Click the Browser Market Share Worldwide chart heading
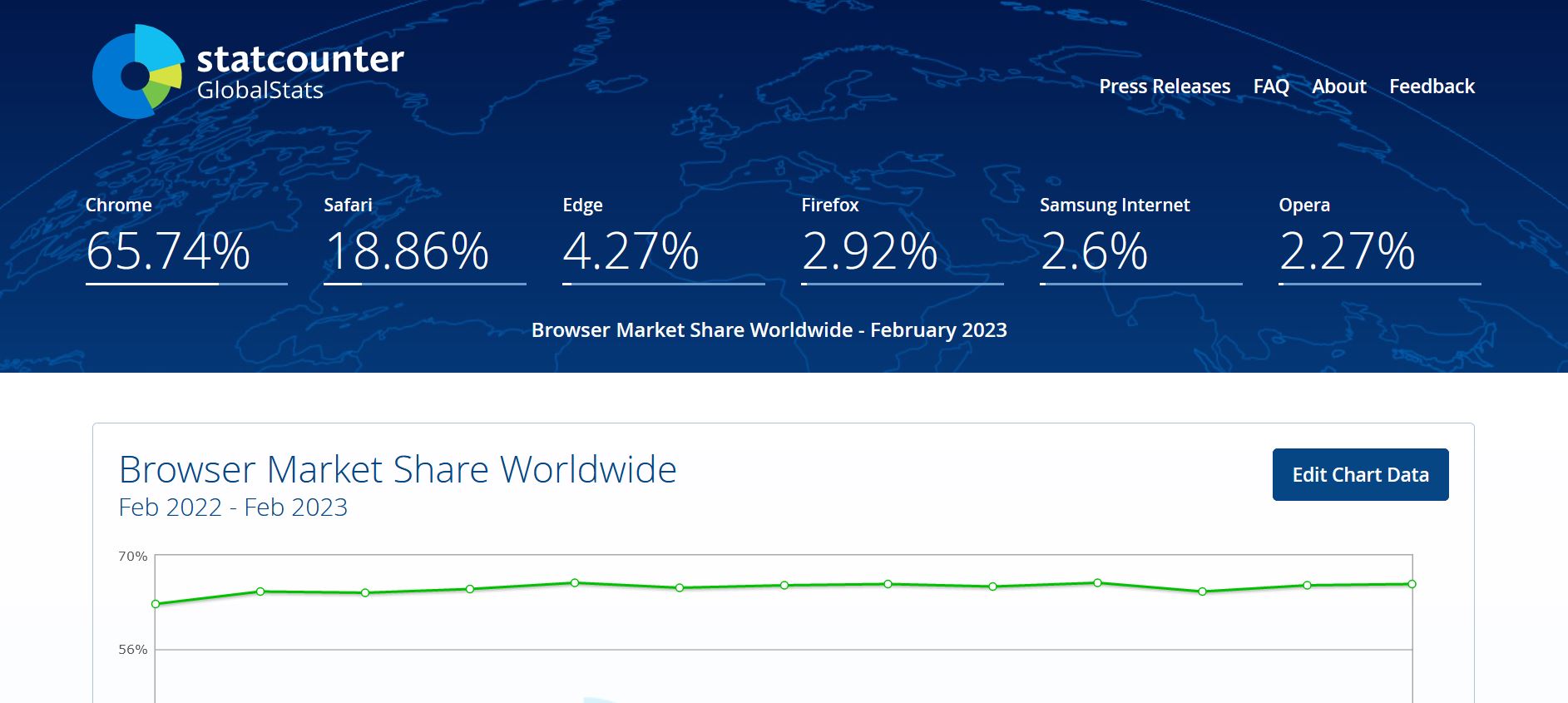1568x703 pixels. tap(398, 469)
